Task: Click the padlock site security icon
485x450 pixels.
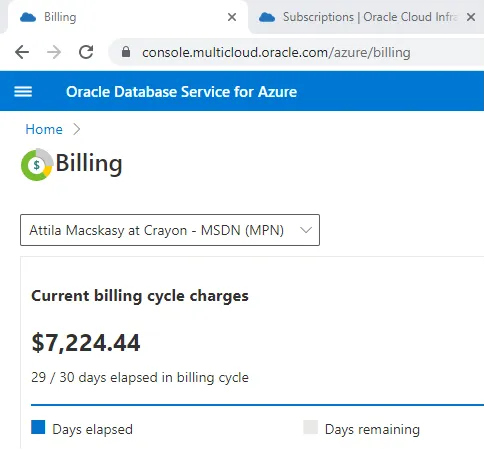Action: (x=126, y=52)
